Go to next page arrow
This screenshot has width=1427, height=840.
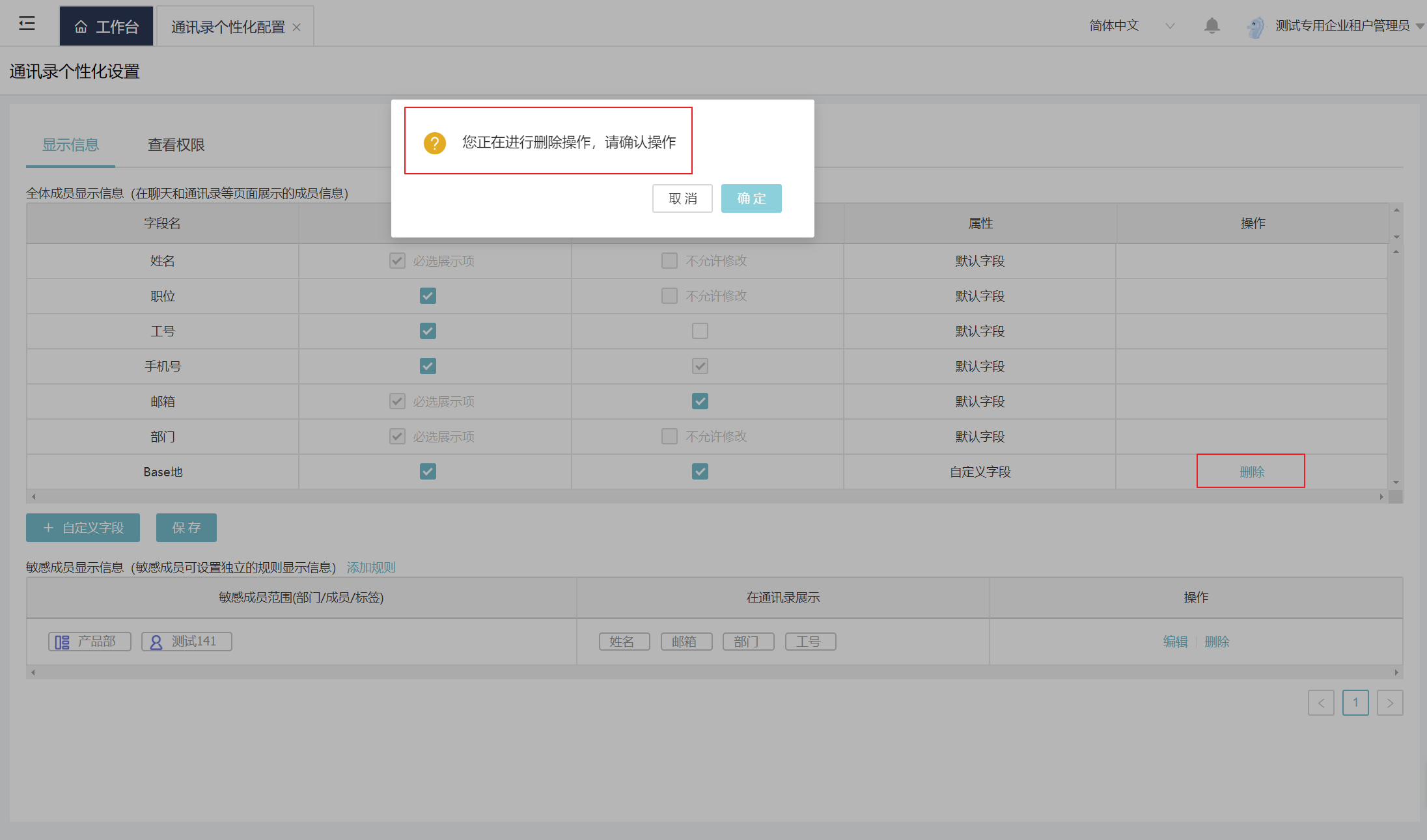point(1390,703)
